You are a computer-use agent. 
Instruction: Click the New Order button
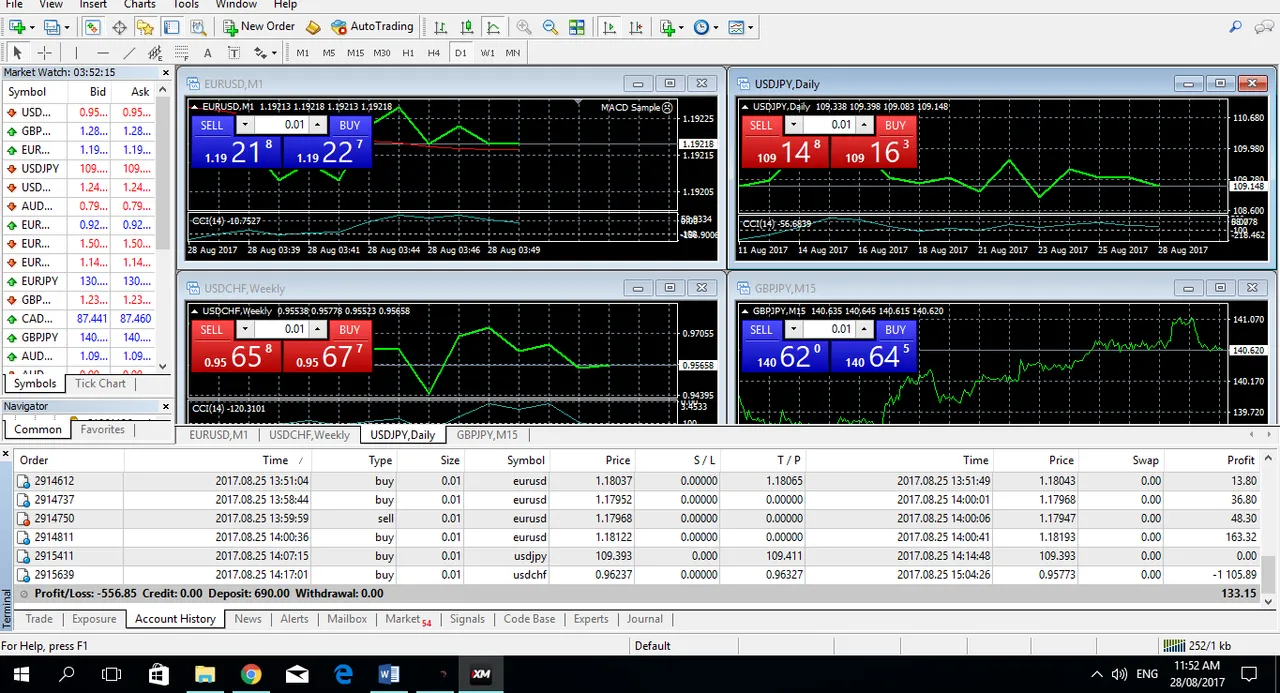pyautogui.click(x=259, y=27)
